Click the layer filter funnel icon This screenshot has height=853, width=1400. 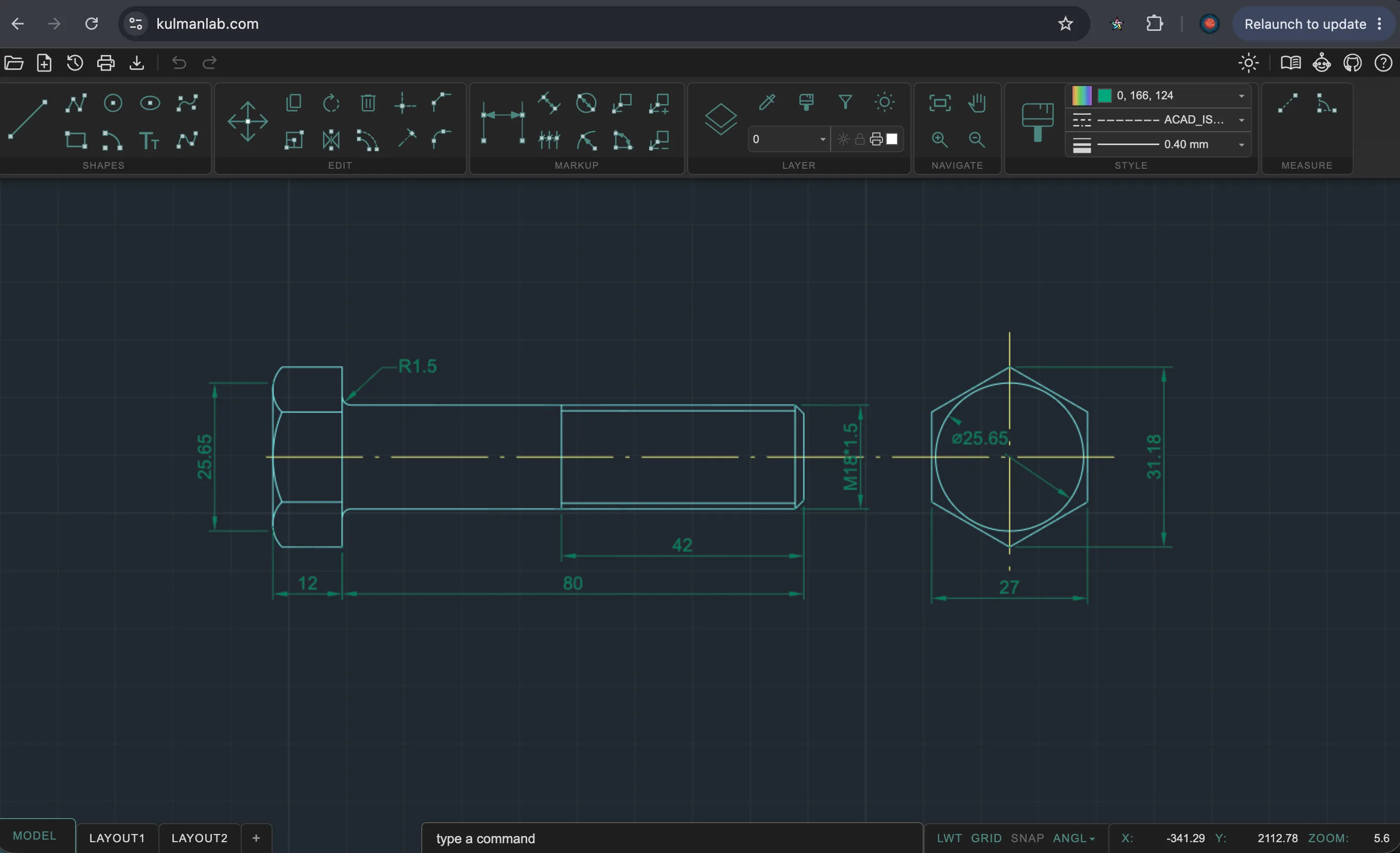846,102
